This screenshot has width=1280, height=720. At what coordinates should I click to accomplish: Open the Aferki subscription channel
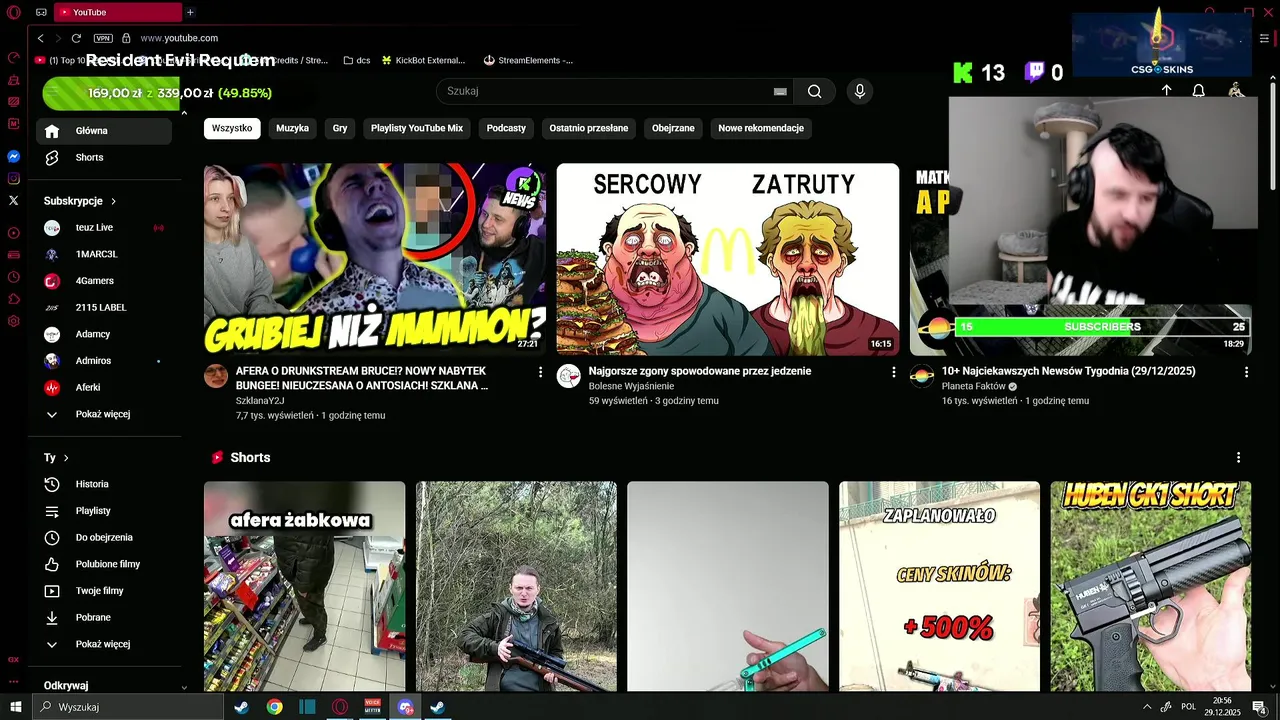pyautogui.click(x=104, y=387)
